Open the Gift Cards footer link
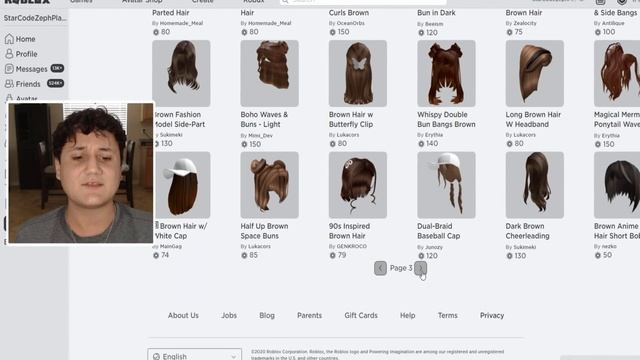This screenshot has width=640, height=360. pyautogui.click(x=361, y=316)
